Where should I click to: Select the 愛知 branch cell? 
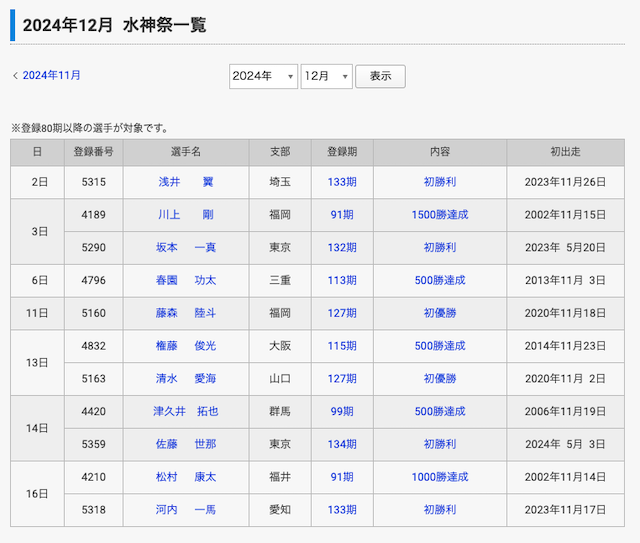tap(280, 510)
